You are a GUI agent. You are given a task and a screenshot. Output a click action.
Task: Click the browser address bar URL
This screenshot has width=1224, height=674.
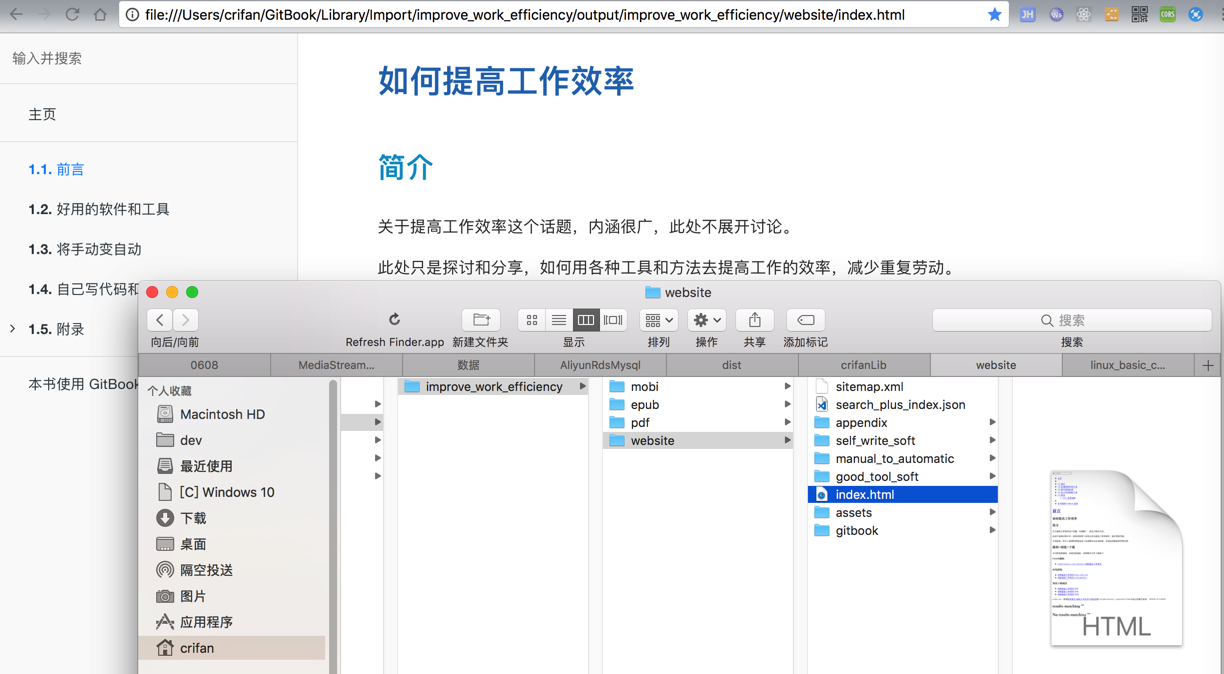[525, 15]
